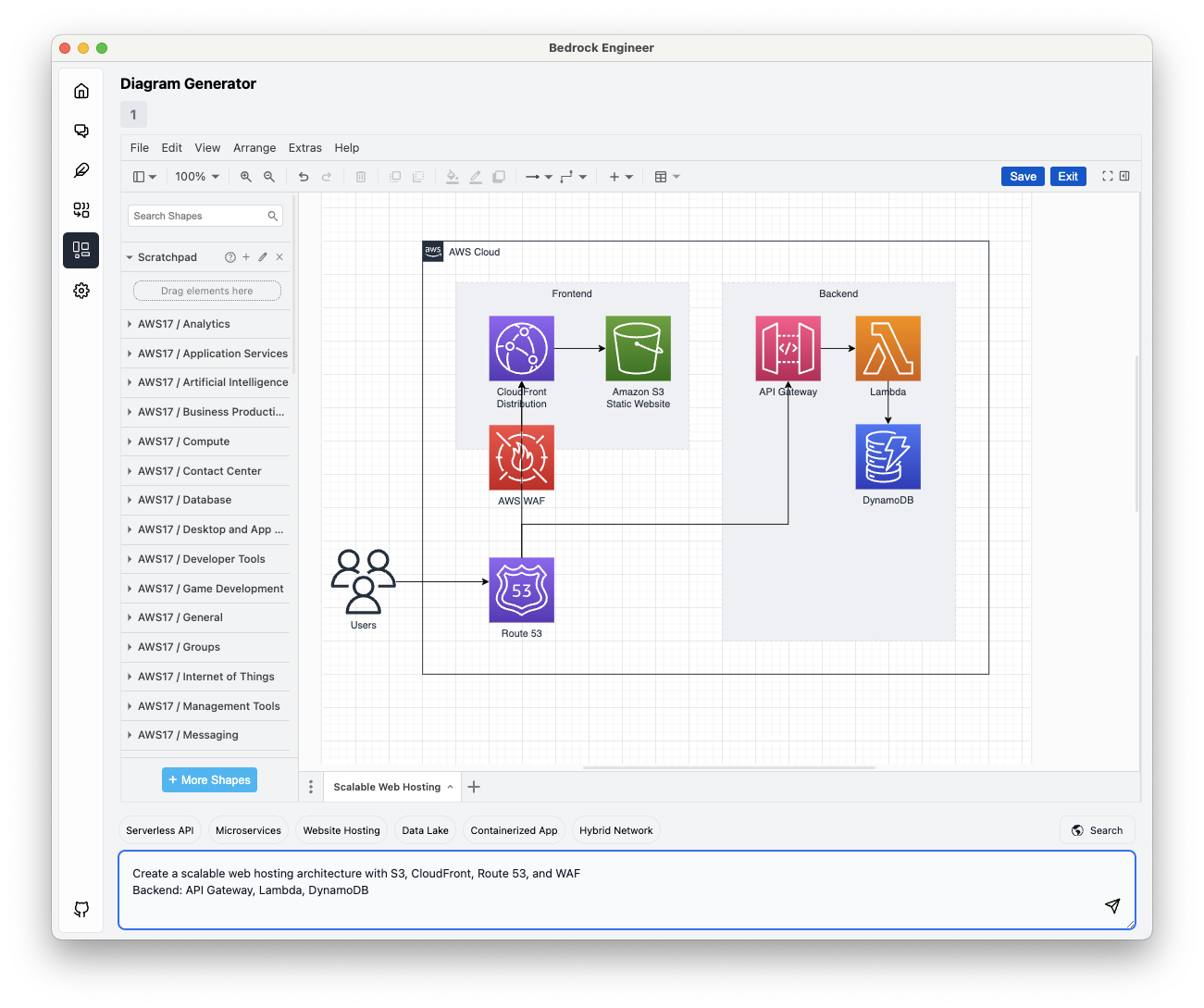Click the search magnifier in Search Shapes
This screenshot has width=1204, height=1008.
point(273,216)
